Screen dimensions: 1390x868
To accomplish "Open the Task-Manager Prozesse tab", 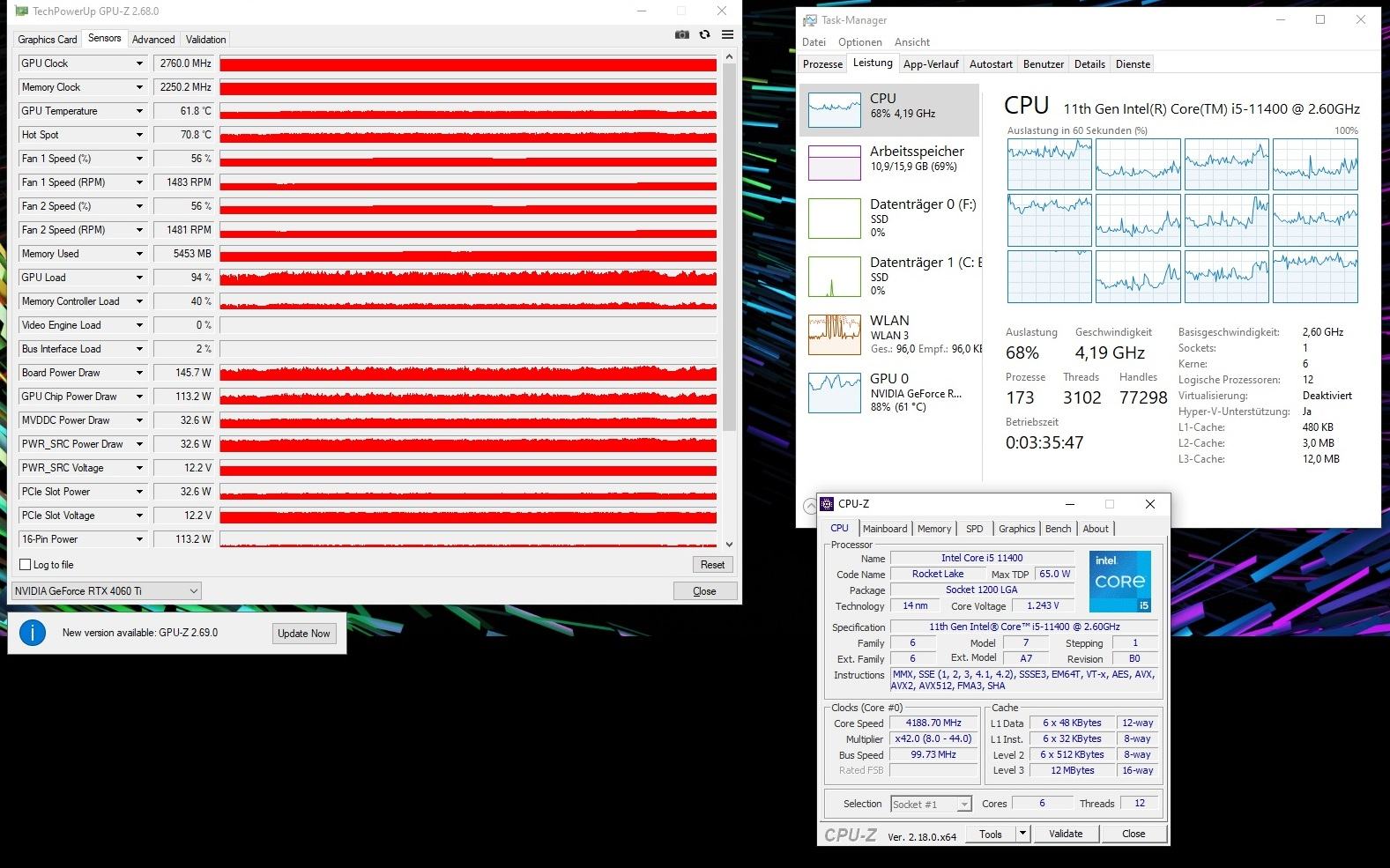I will pos(823,64).
